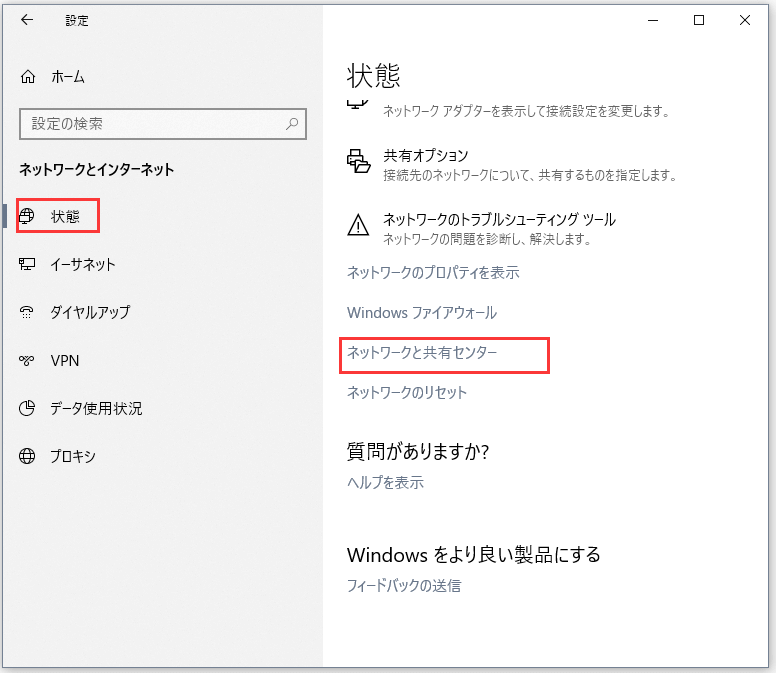Click the プロキシ globe icon

tap(27, 456)
